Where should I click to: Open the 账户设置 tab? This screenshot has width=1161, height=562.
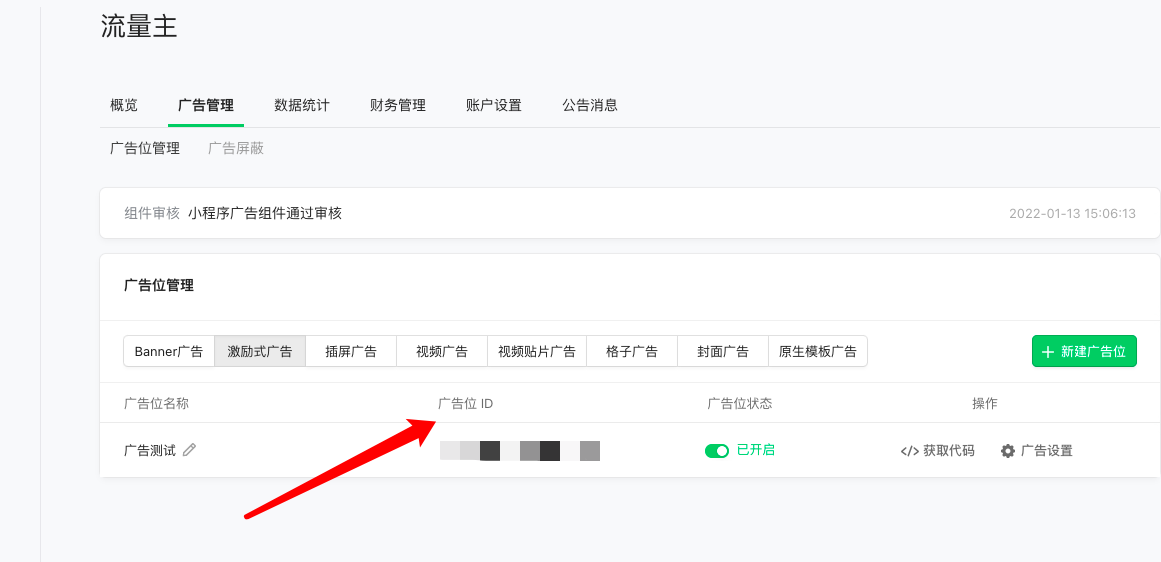tap(494, 105)
